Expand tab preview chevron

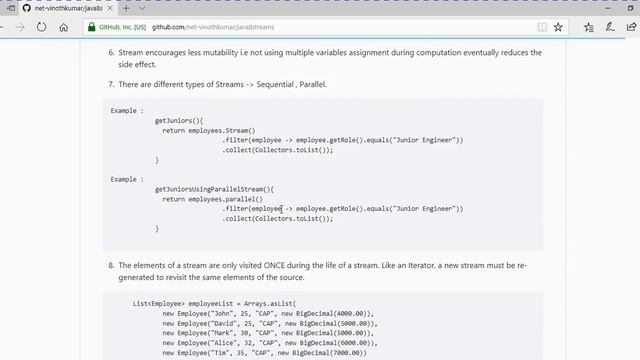tap(142, 8)
